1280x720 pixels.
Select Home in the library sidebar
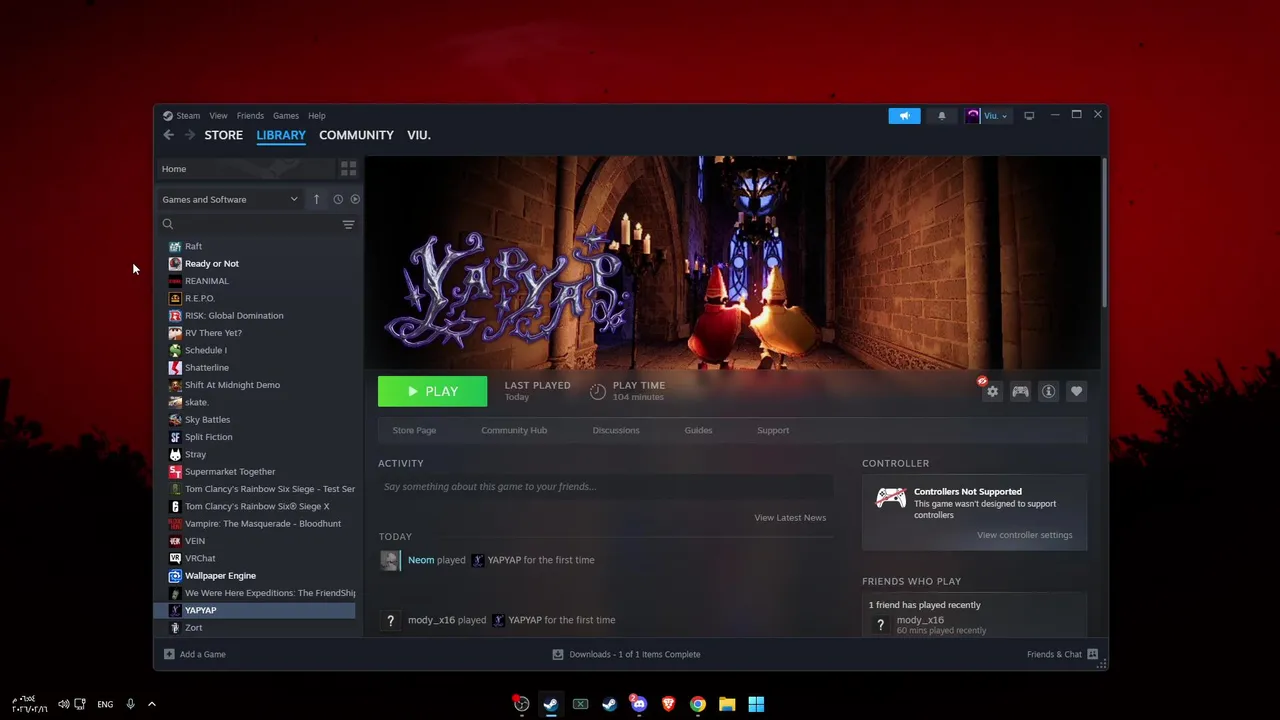click(x=246, y=169)
